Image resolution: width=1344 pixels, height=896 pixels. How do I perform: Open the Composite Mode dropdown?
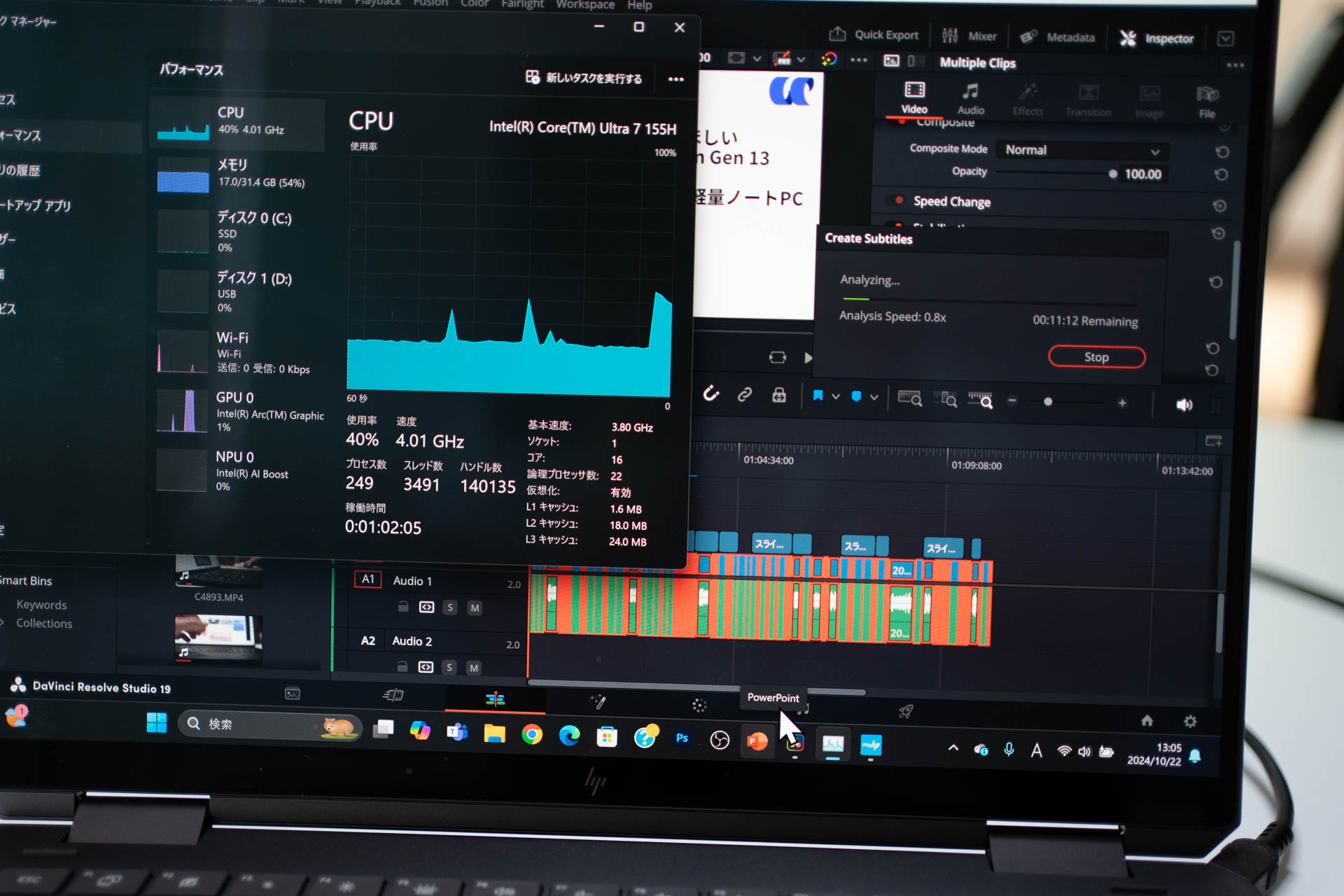pyautogui.click(x=1081, y=150)
